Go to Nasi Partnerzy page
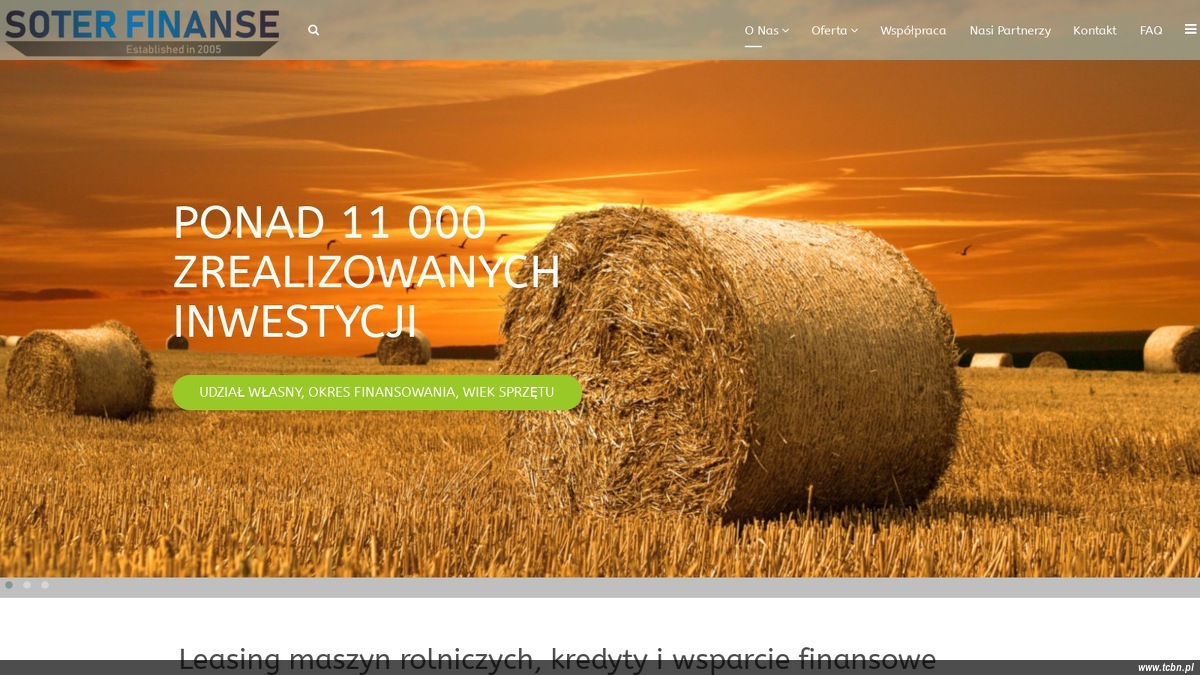 click(1010, 30)
